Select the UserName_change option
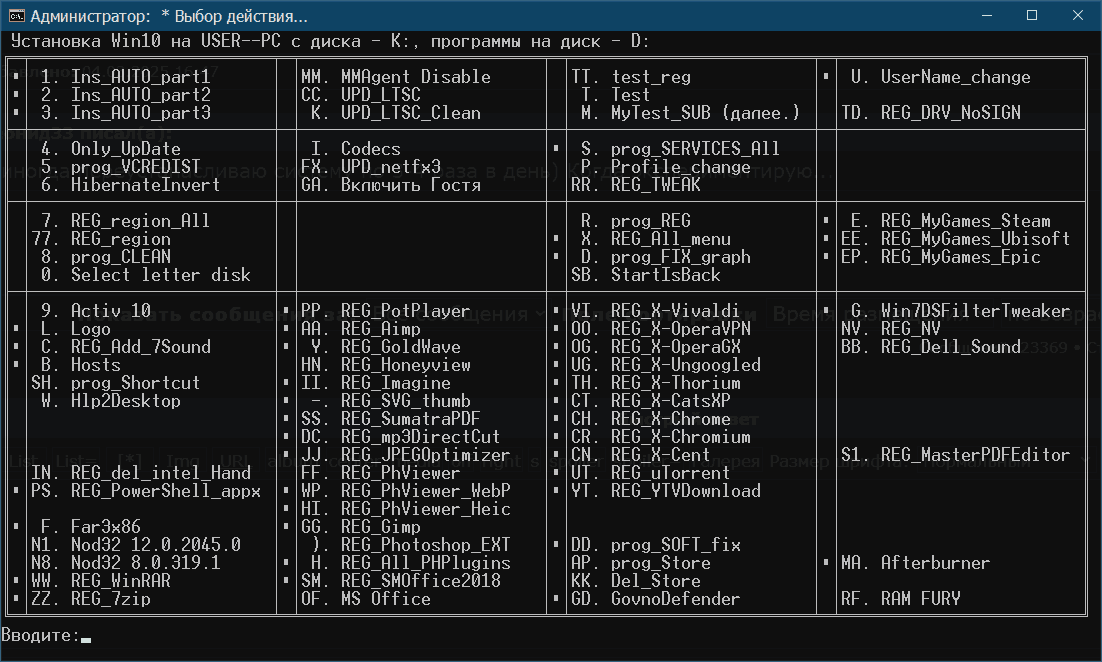This screenshot has width=1102, height=662. coord(955,77)
